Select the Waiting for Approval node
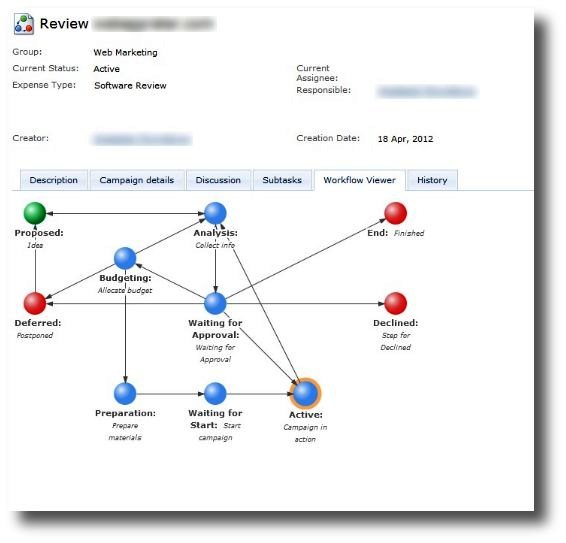Image resolution: width=566 pixels, height=543 pixels. click(x=215, y=303)
